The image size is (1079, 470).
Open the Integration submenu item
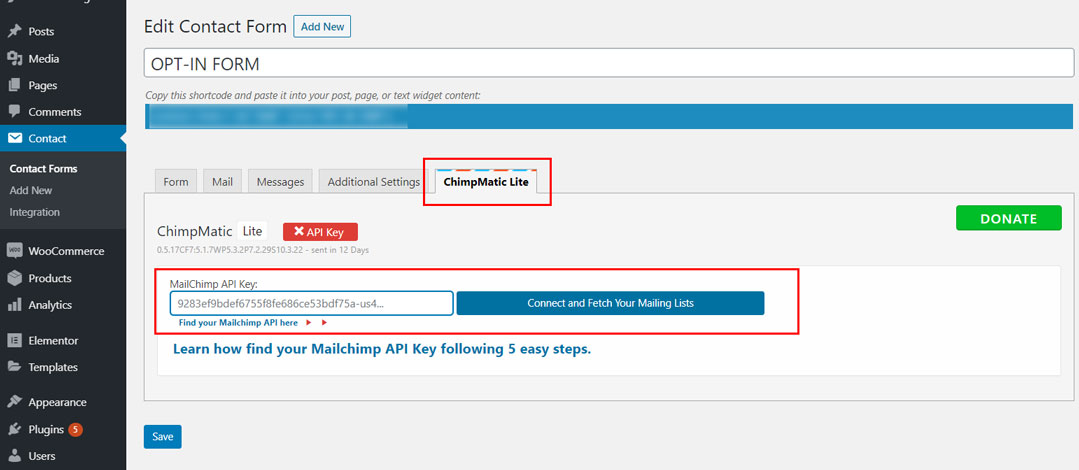pos(34,212)
